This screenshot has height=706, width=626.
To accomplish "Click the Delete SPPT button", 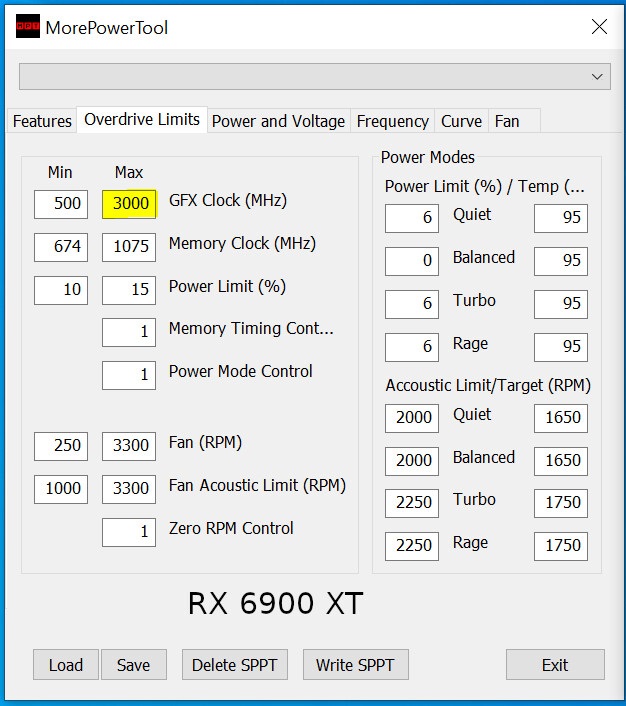I will (235, 665).
